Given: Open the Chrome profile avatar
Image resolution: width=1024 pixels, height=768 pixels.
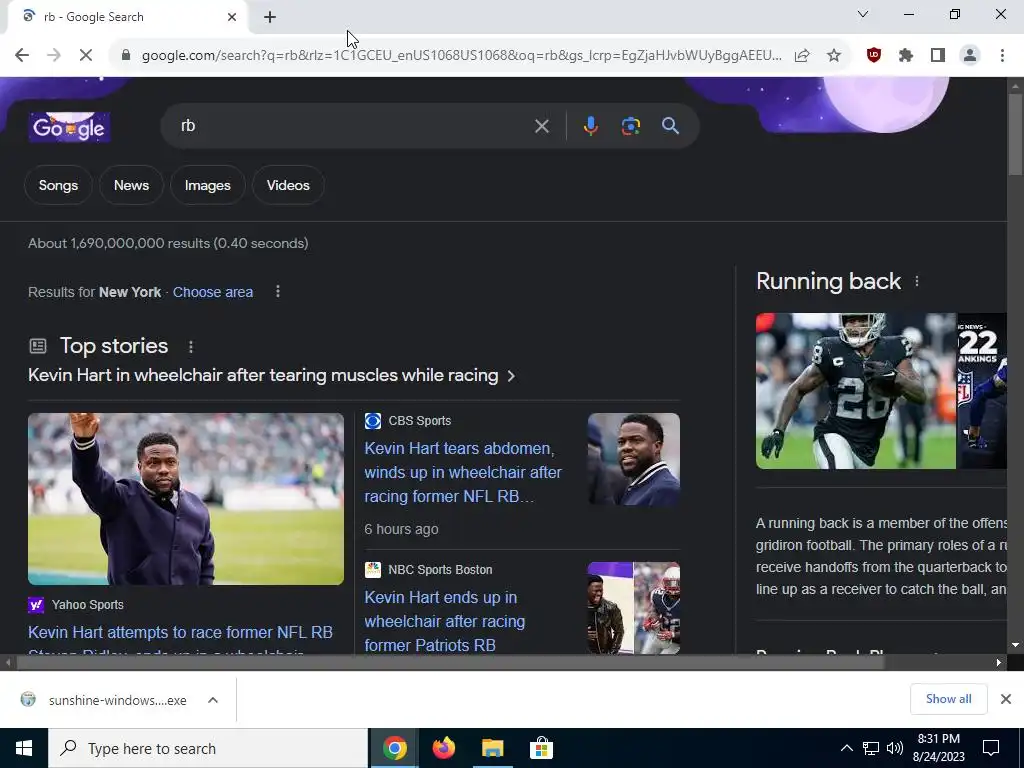Looking at the screenshot, I should 970,56.
